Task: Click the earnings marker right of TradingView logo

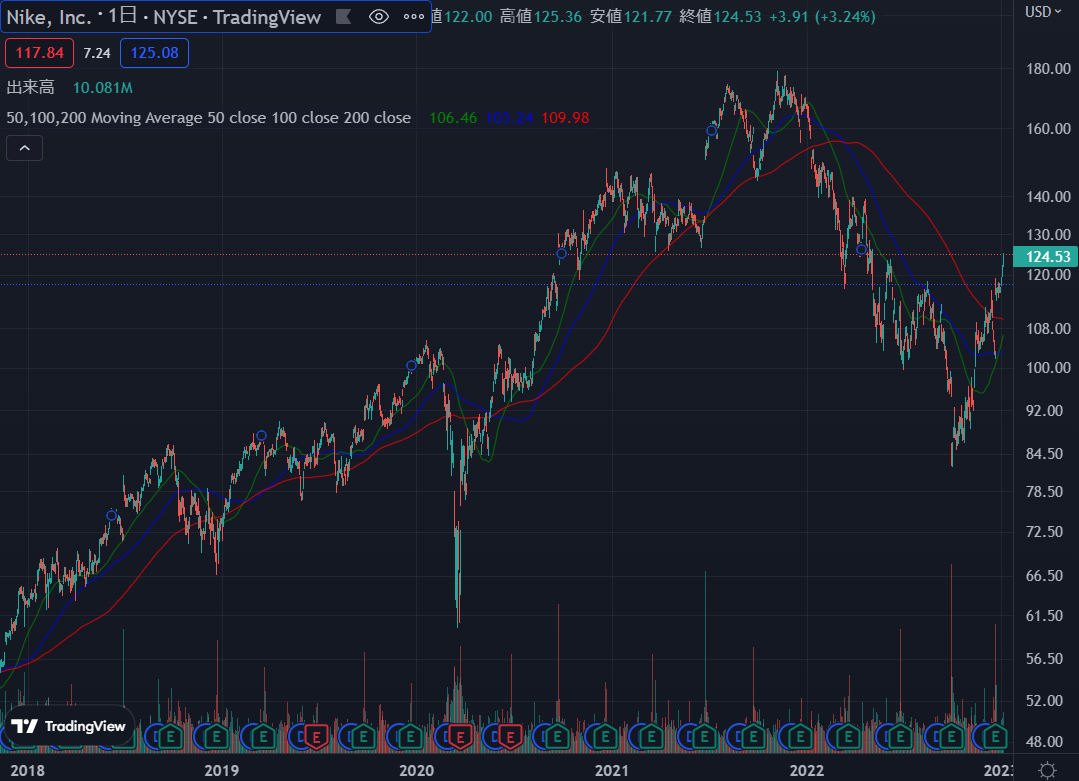Action: 170,738
